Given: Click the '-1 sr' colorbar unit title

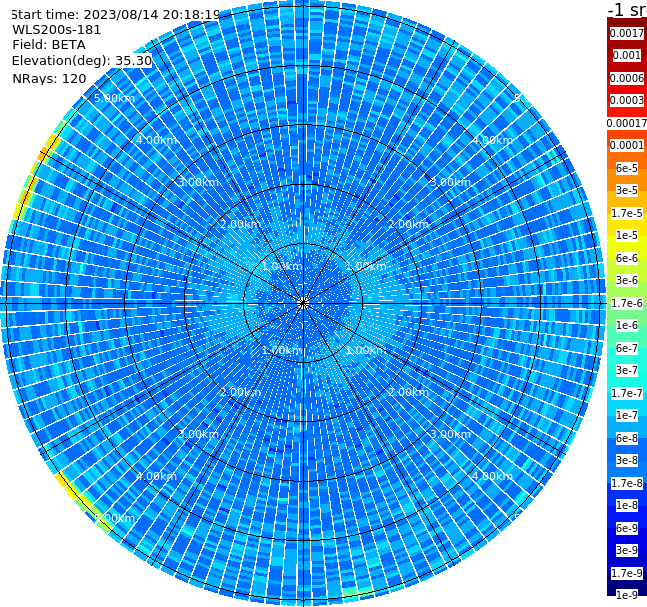Looking at the screenshot, I should [627, 9].
